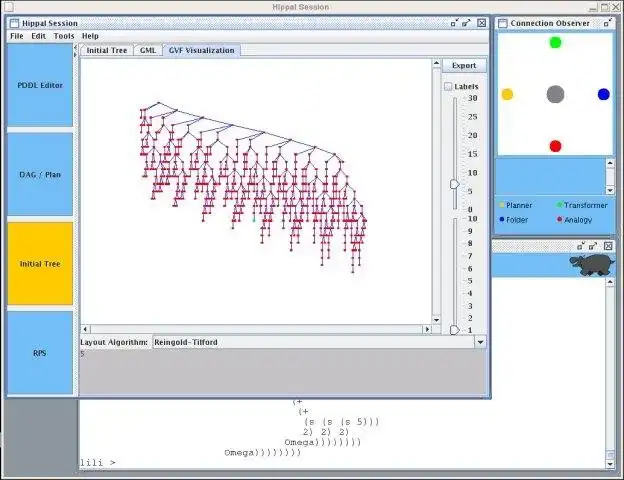This screenshot has width=624, height=480.
Task: Click the Hippal Session internal window icon
Action: coord(14,23)
